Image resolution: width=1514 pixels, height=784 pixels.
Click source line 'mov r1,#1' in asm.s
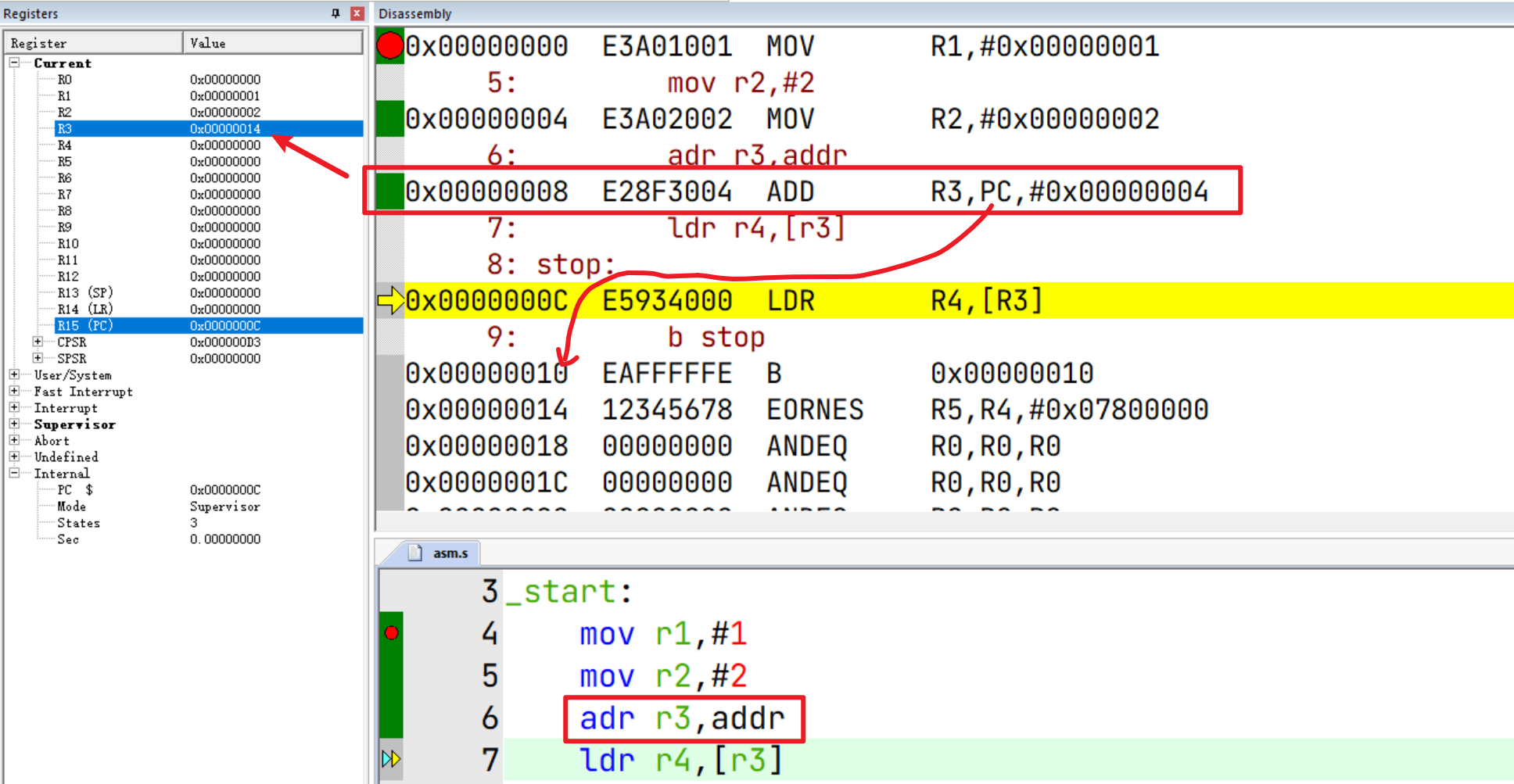click(x=663, y=633)
